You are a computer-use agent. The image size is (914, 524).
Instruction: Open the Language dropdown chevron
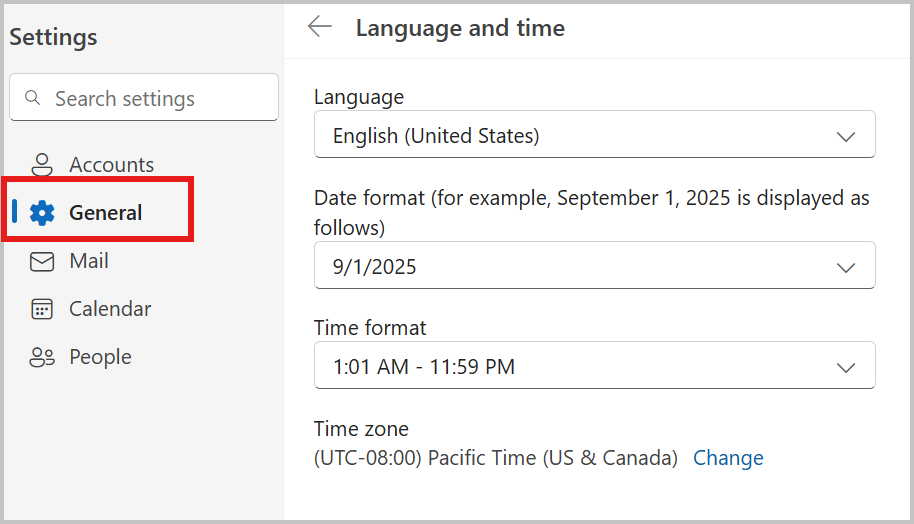[x=846, y=136]
